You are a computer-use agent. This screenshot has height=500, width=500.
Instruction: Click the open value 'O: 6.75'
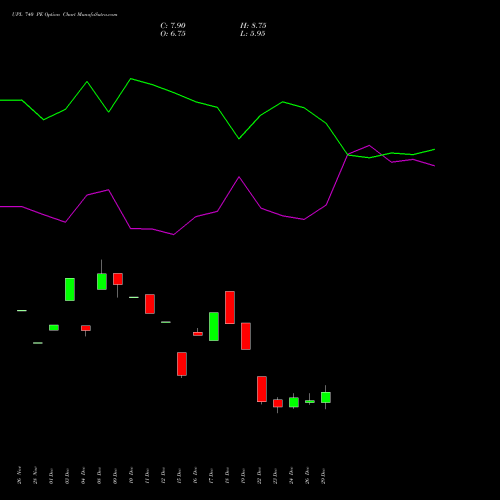coord(173,34)
